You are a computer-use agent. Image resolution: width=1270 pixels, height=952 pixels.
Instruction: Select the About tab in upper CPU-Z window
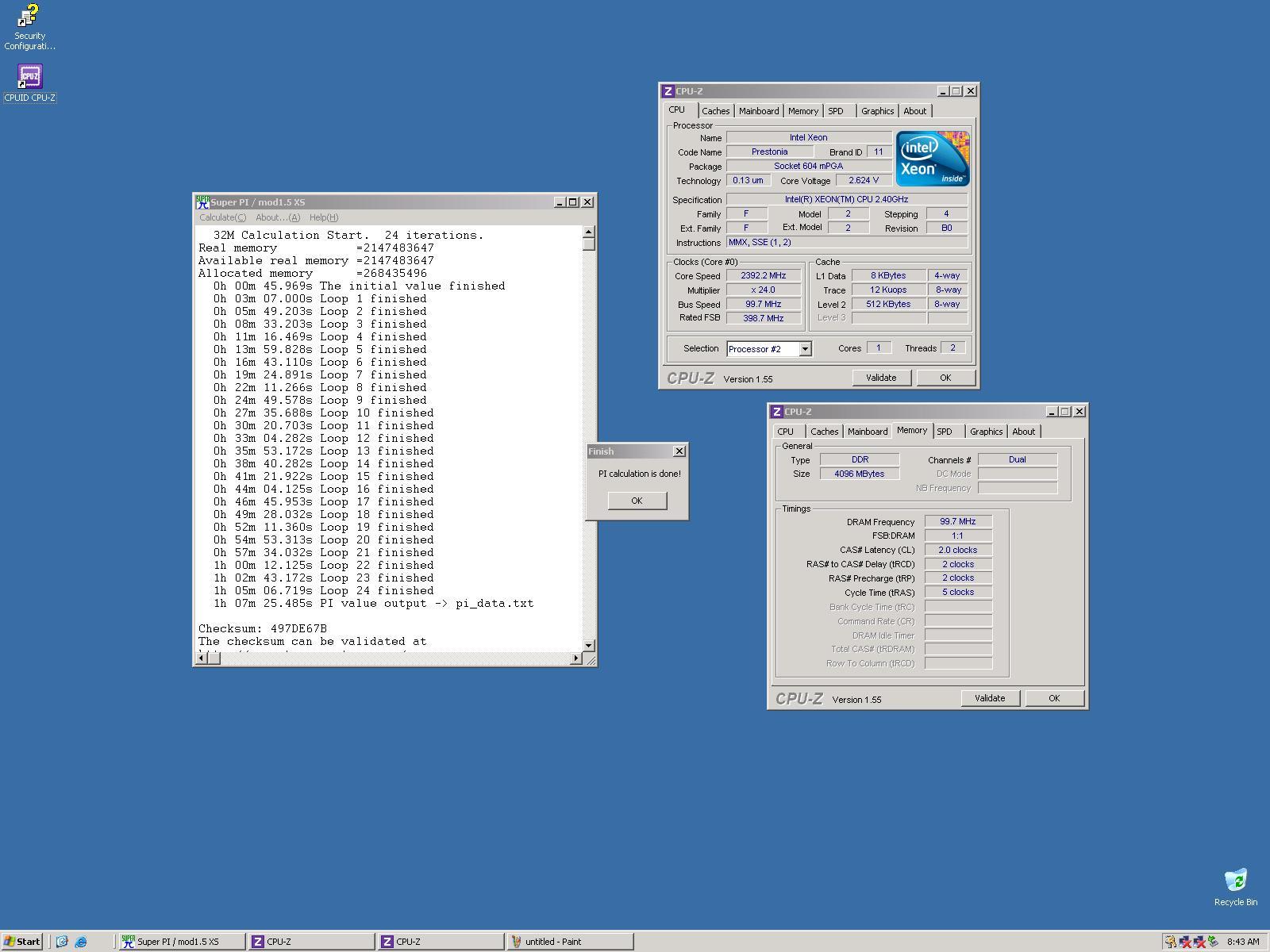click(x=915, y=111)
